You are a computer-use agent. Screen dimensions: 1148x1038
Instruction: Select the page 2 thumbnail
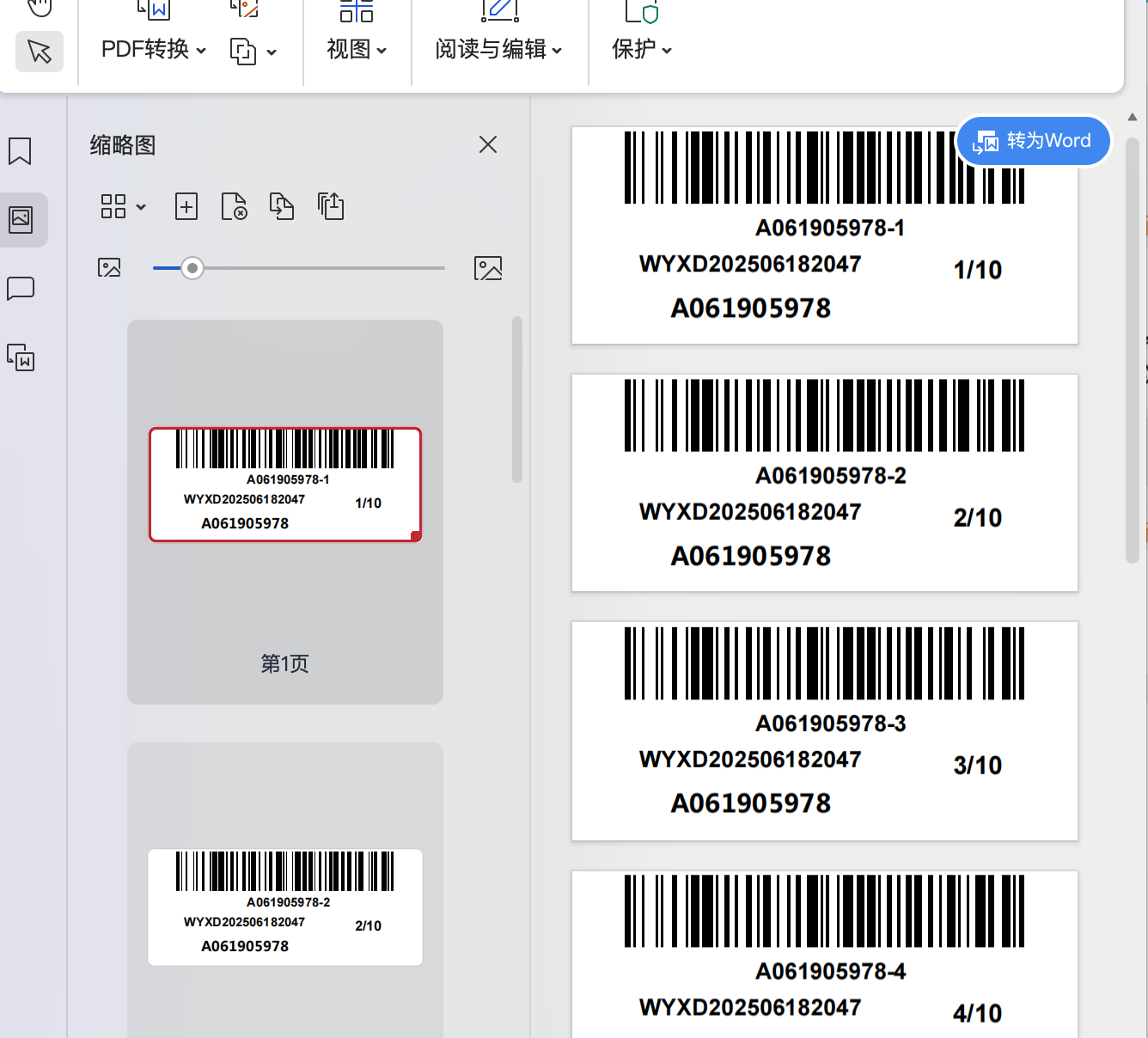285,907
